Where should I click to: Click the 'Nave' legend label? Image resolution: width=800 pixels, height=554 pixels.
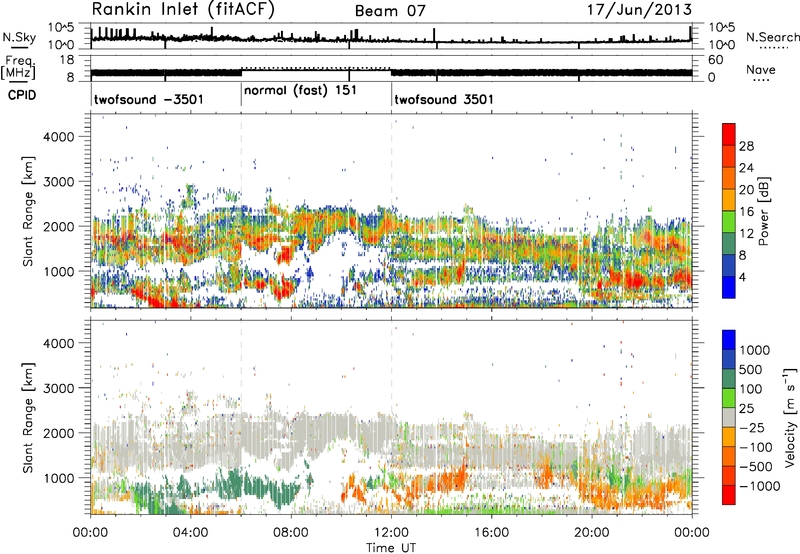pos(761,69)
